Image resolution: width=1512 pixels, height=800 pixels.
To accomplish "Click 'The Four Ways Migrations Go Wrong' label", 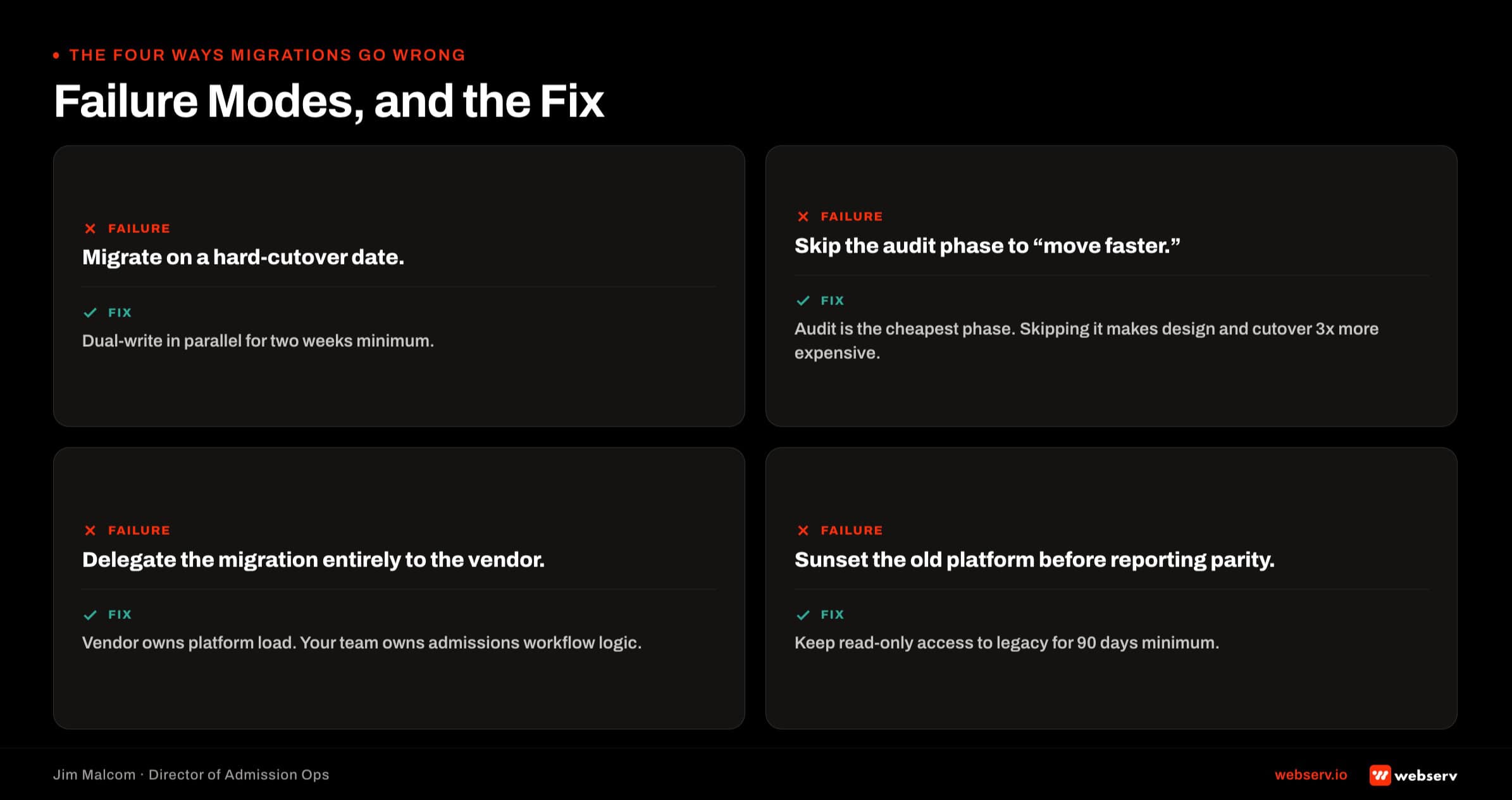I will tap(267, 55).
